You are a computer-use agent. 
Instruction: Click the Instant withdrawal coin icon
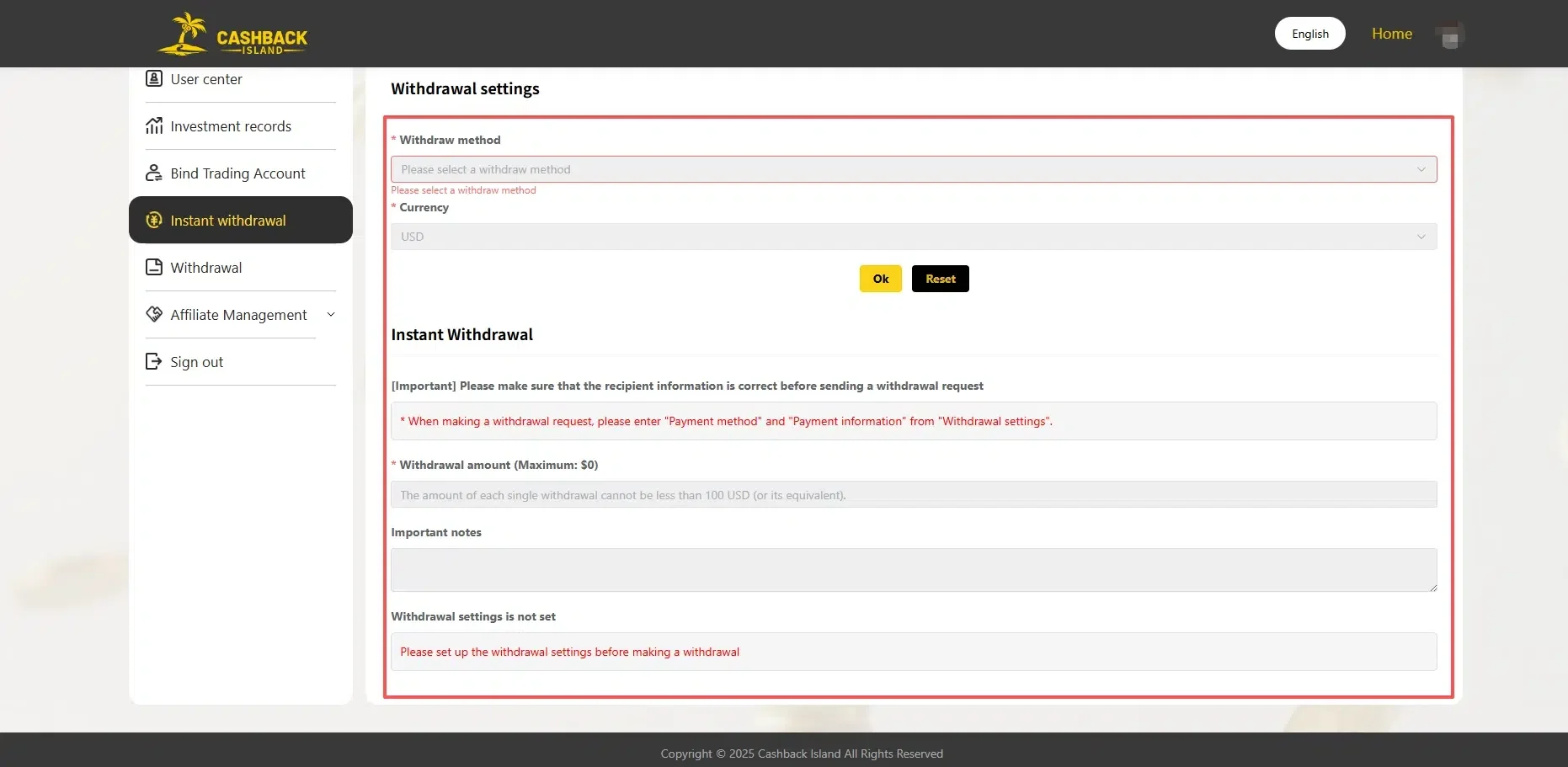pos(154,220)
